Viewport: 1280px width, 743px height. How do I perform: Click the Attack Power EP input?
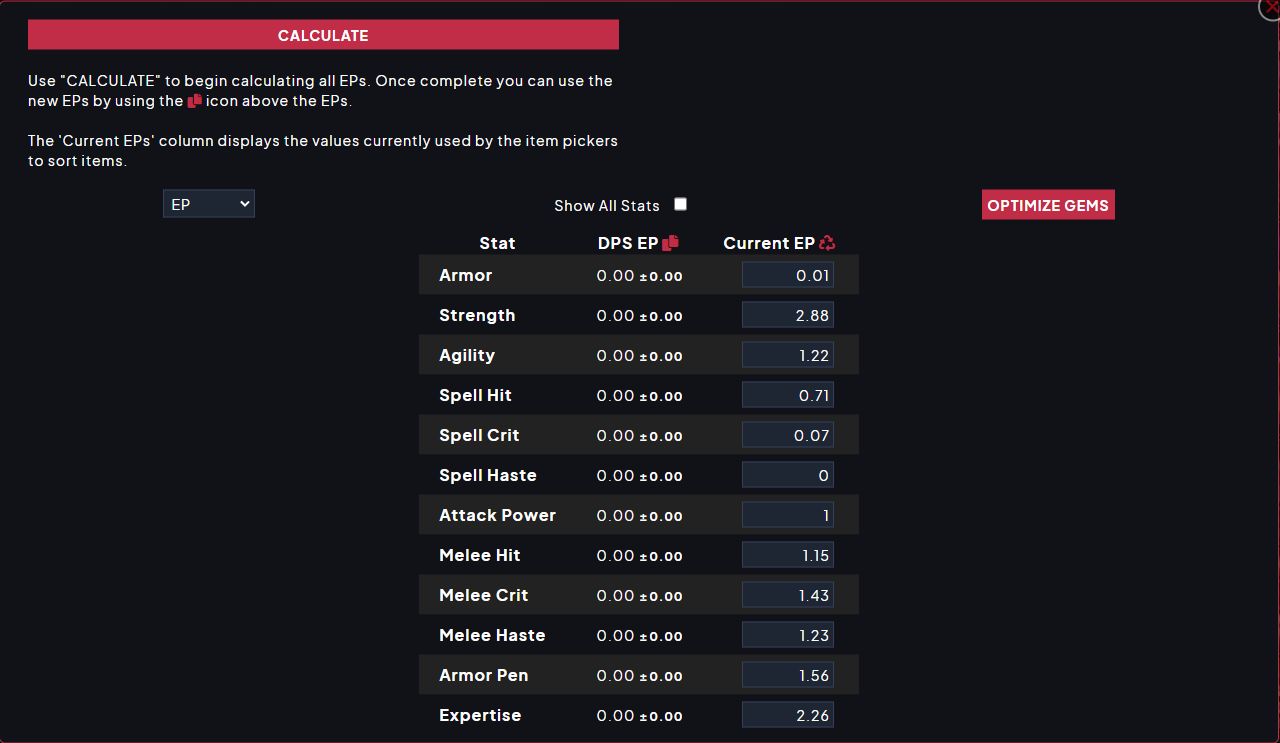(788, 515)
